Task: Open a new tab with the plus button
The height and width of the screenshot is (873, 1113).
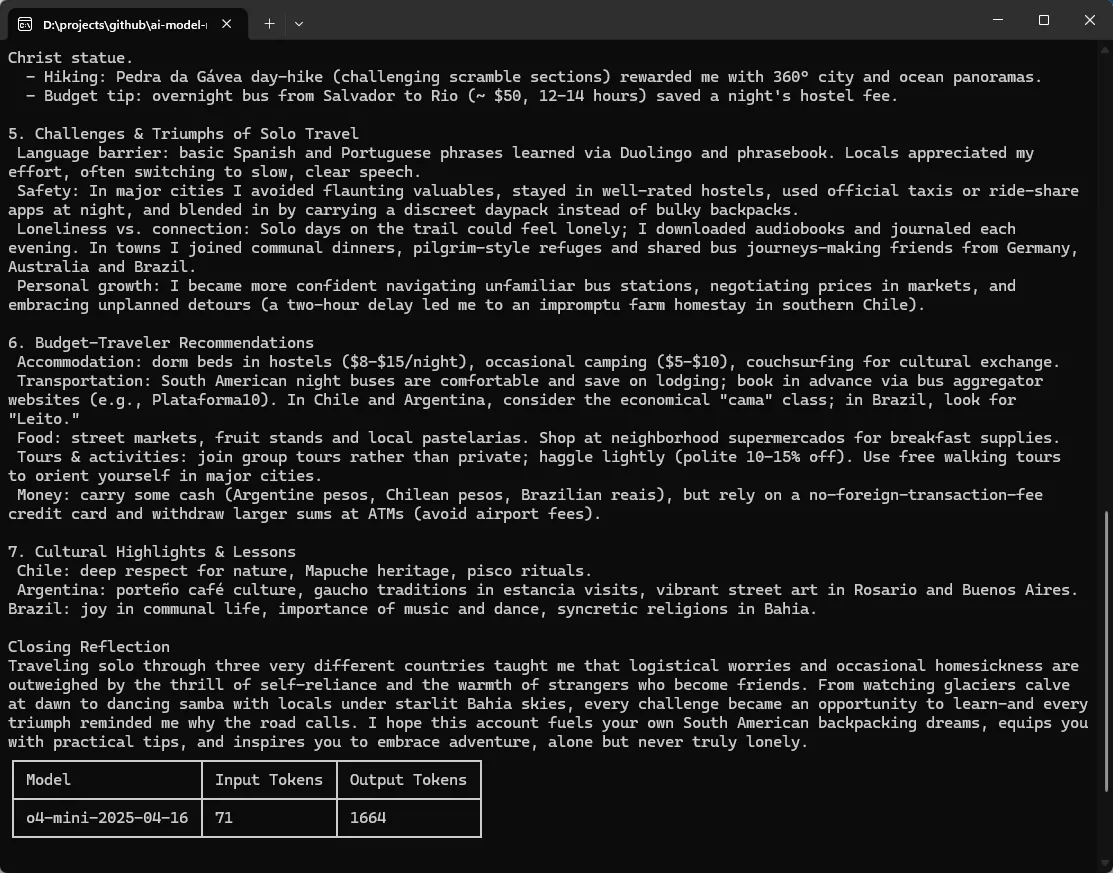Action: pos(269,23)
